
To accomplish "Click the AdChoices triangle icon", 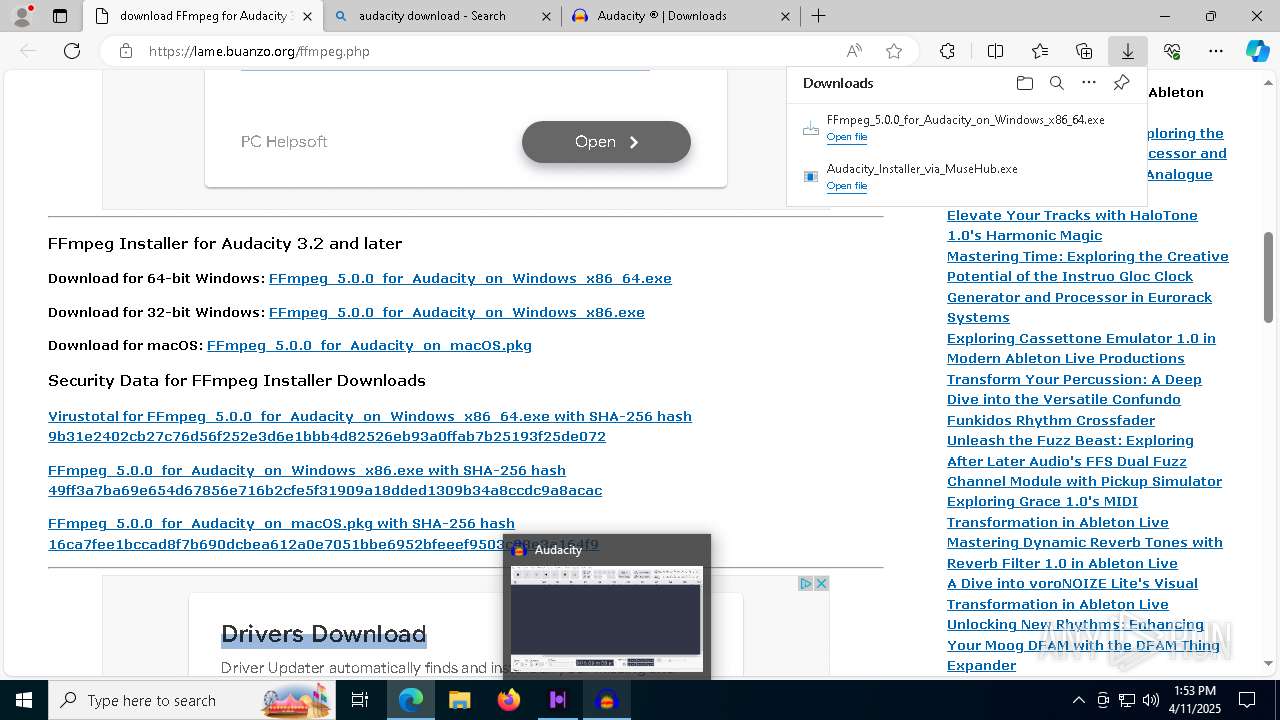I will (805, 583).
